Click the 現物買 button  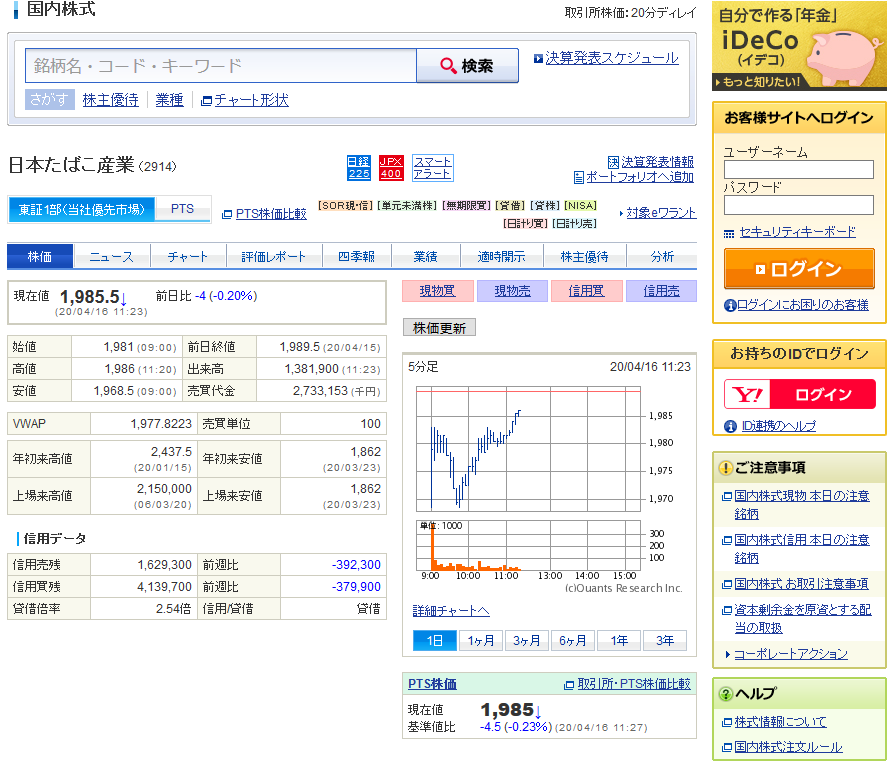point(438,291)
